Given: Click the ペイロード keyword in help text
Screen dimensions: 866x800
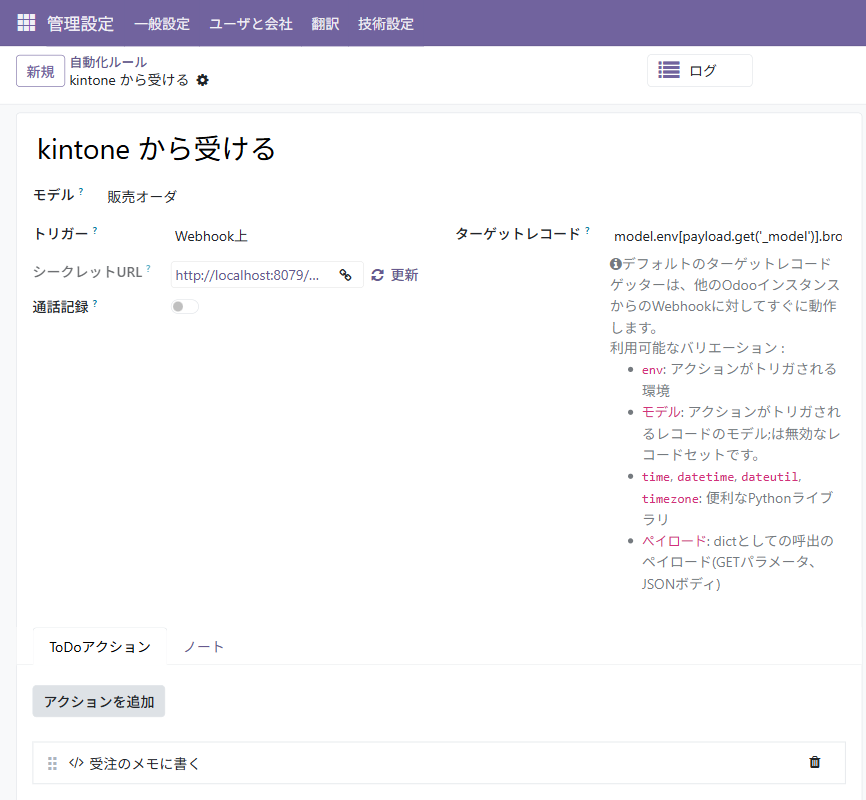Looking at the screenshot, I should (x=674, y=541).
